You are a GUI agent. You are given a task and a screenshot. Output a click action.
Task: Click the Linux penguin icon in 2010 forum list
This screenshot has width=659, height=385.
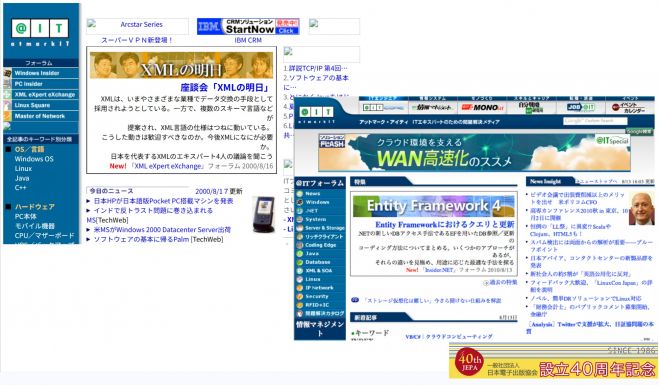[300, 279]
